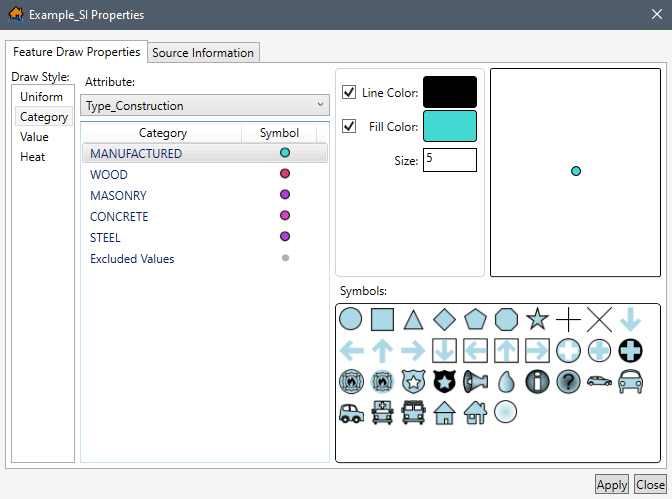Choose the information circle symbol

point(537,382)
